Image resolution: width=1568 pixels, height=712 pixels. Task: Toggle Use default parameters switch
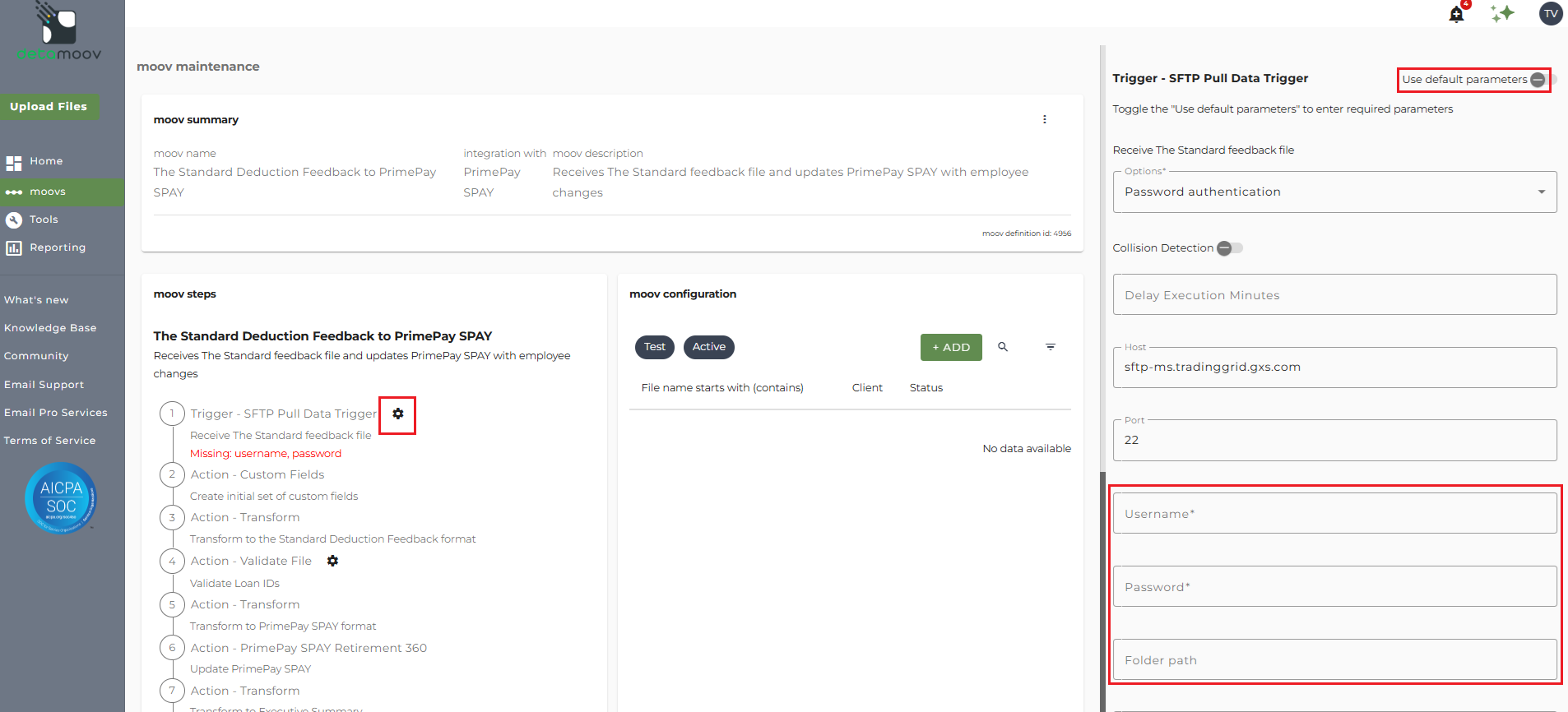(1542, 80)
